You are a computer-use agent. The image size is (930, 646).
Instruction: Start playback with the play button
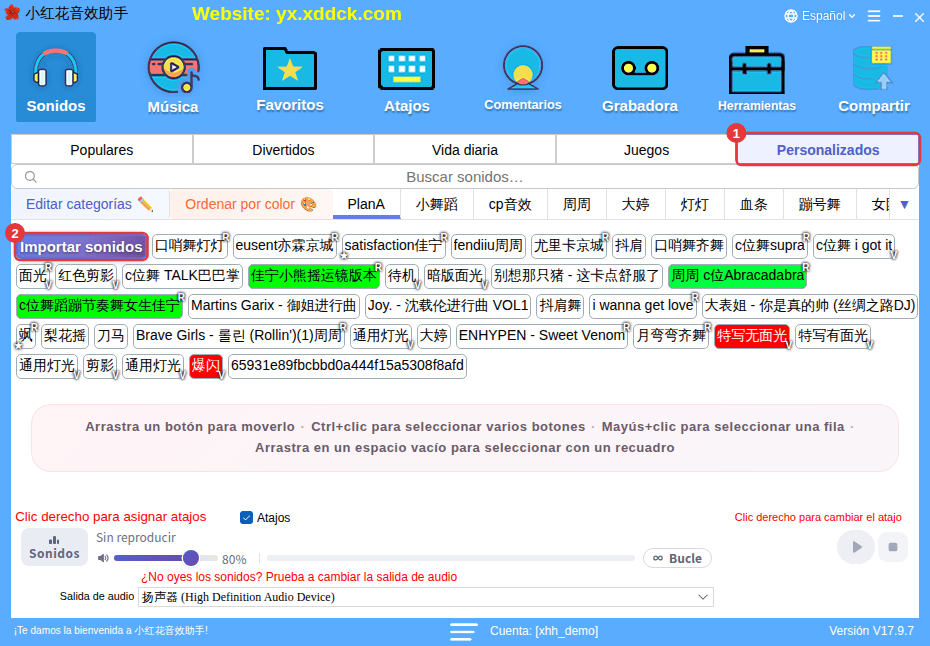(x=856, y=547)
